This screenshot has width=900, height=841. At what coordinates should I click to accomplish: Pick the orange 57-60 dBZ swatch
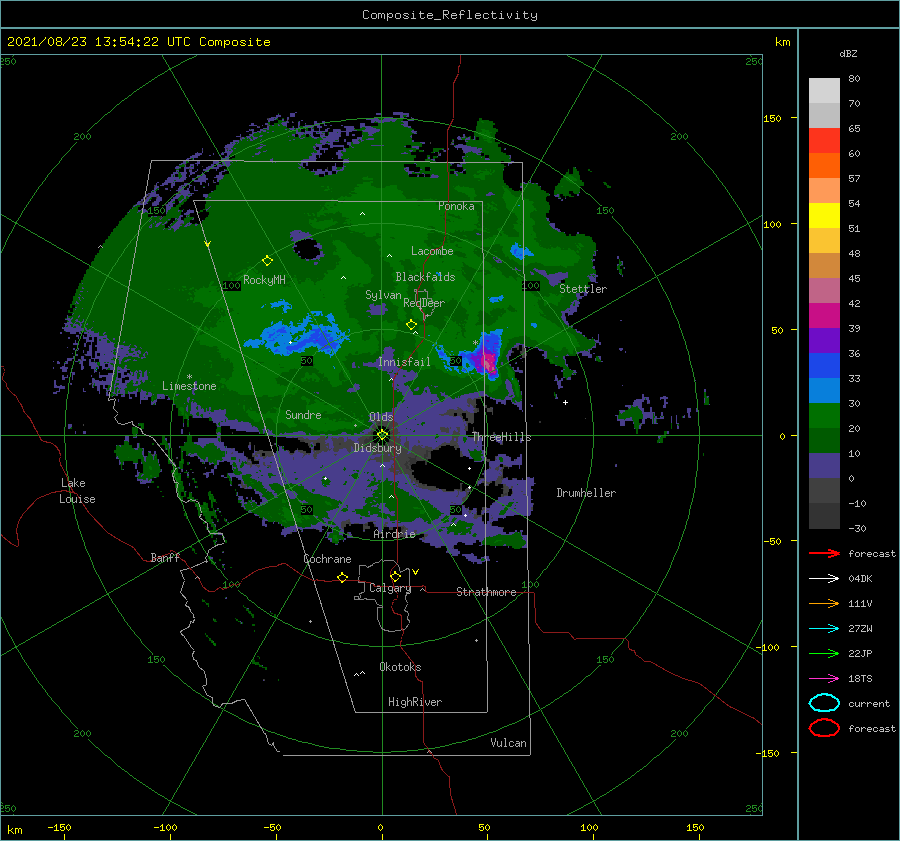point(824,166)
